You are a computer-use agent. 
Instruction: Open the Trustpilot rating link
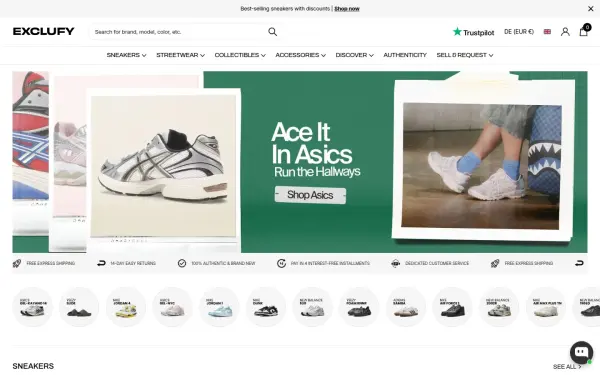coord(473,32)
